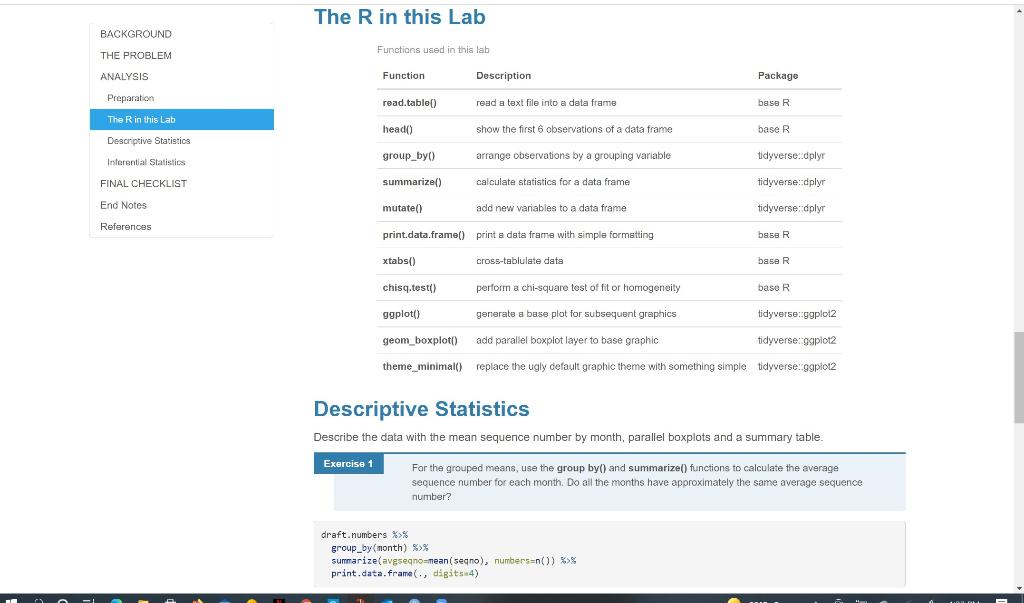Click the 'Functions used in this lab' caption

433,50
